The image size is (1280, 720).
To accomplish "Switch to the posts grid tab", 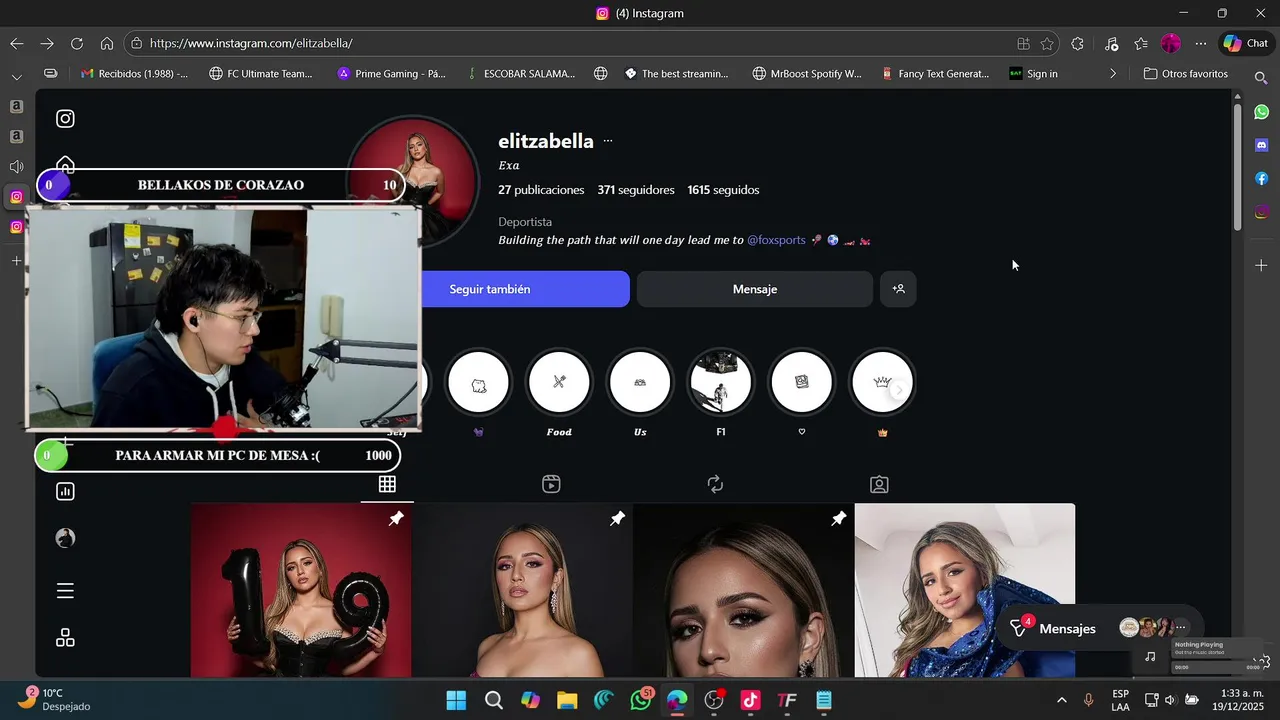I will tap(387, 484).
